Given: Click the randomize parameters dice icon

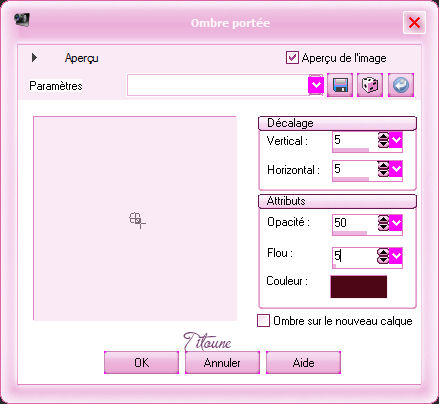Looking at the screenshot, I should pos(370,85).
